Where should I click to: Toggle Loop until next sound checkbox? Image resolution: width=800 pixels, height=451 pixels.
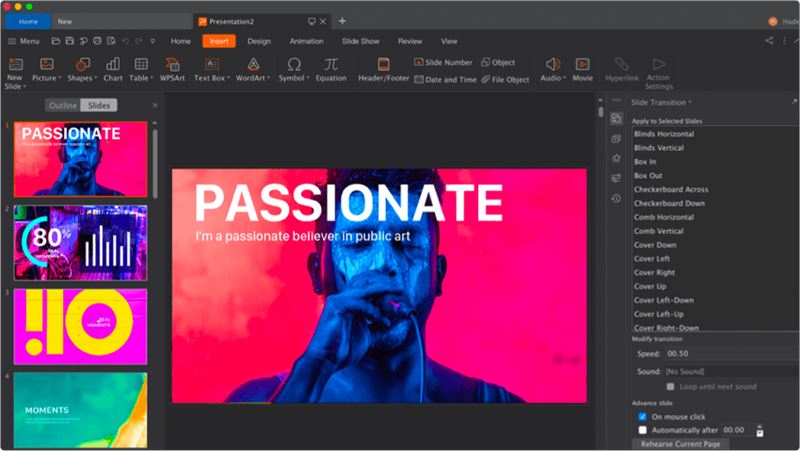point(671,386)
